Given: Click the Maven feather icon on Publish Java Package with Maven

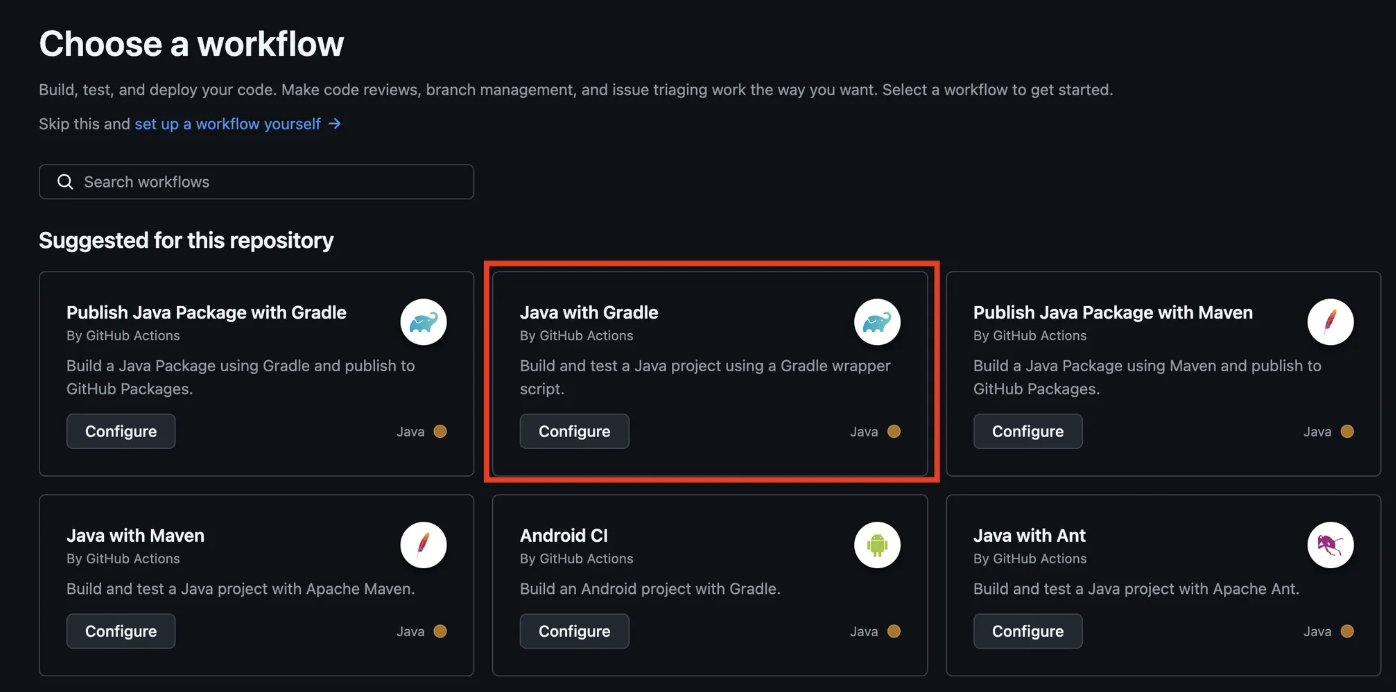Looking at the screenshot, I should pyautogui.click(x=1331, y=322).
